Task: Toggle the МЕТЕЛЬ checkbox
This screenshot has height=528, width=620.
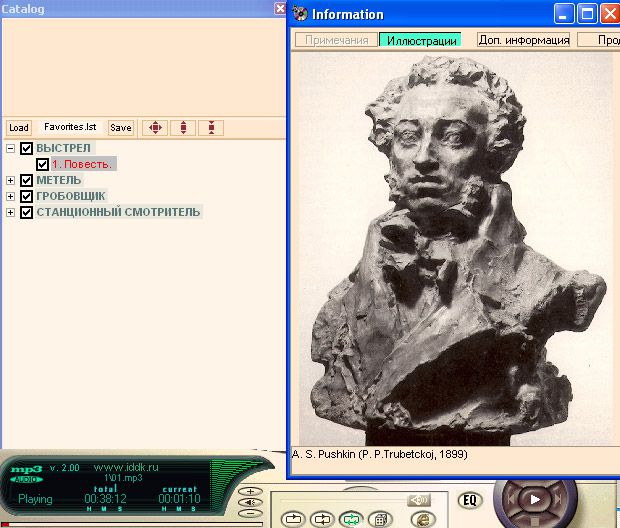Action: (x=27, y=180)
